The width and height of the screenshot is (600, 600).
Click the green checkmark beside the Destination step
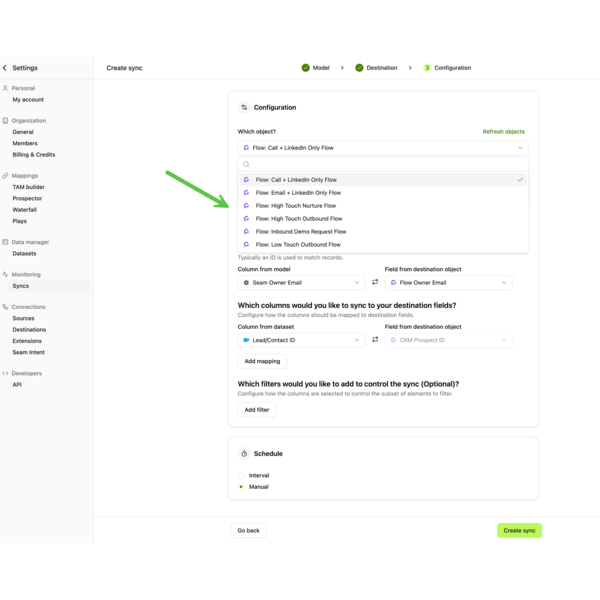(359, 68)
